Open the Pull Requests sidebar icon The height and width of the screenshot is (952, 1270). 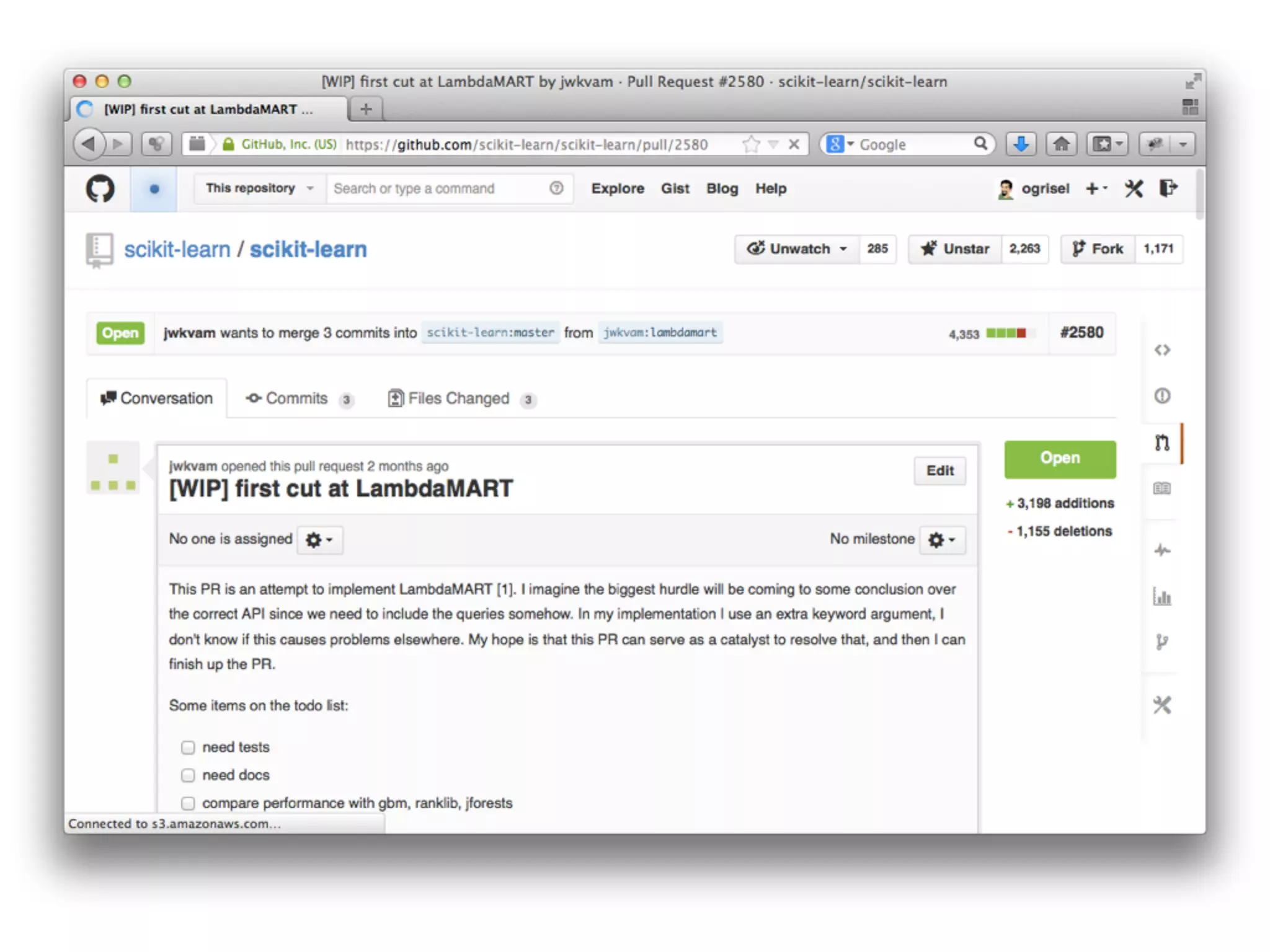coord(1162,443)
